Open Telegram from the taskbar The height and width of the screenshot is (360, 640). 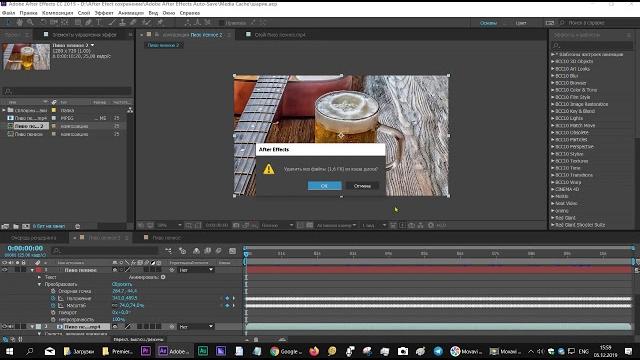tap(438, 351)
